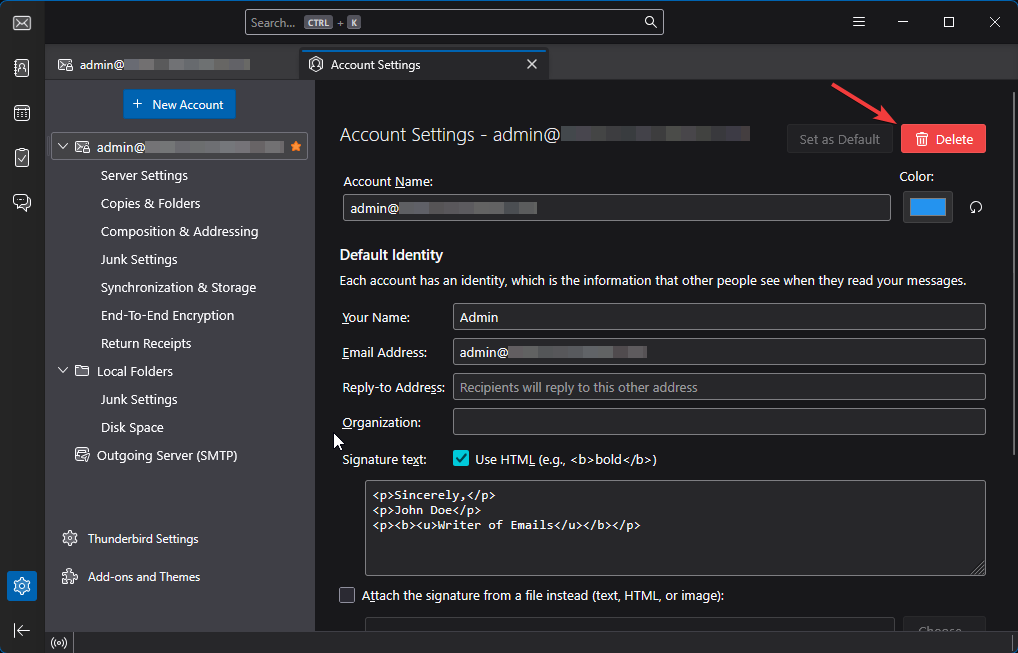Click the settings pane vertical scrollbar
This screenshot has width=1018, height=653.
[x=1014, y=273]
